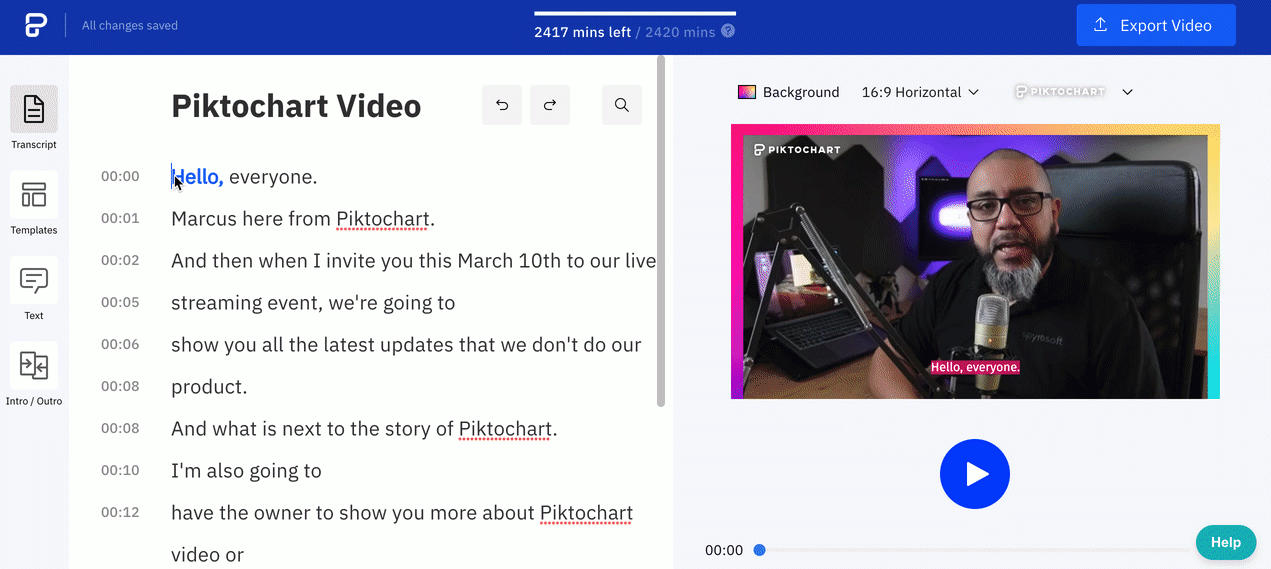This screenshot has height=569, width=1271.
Task: Click the 00:00 playback time label
Action: (x=724, y=550)
